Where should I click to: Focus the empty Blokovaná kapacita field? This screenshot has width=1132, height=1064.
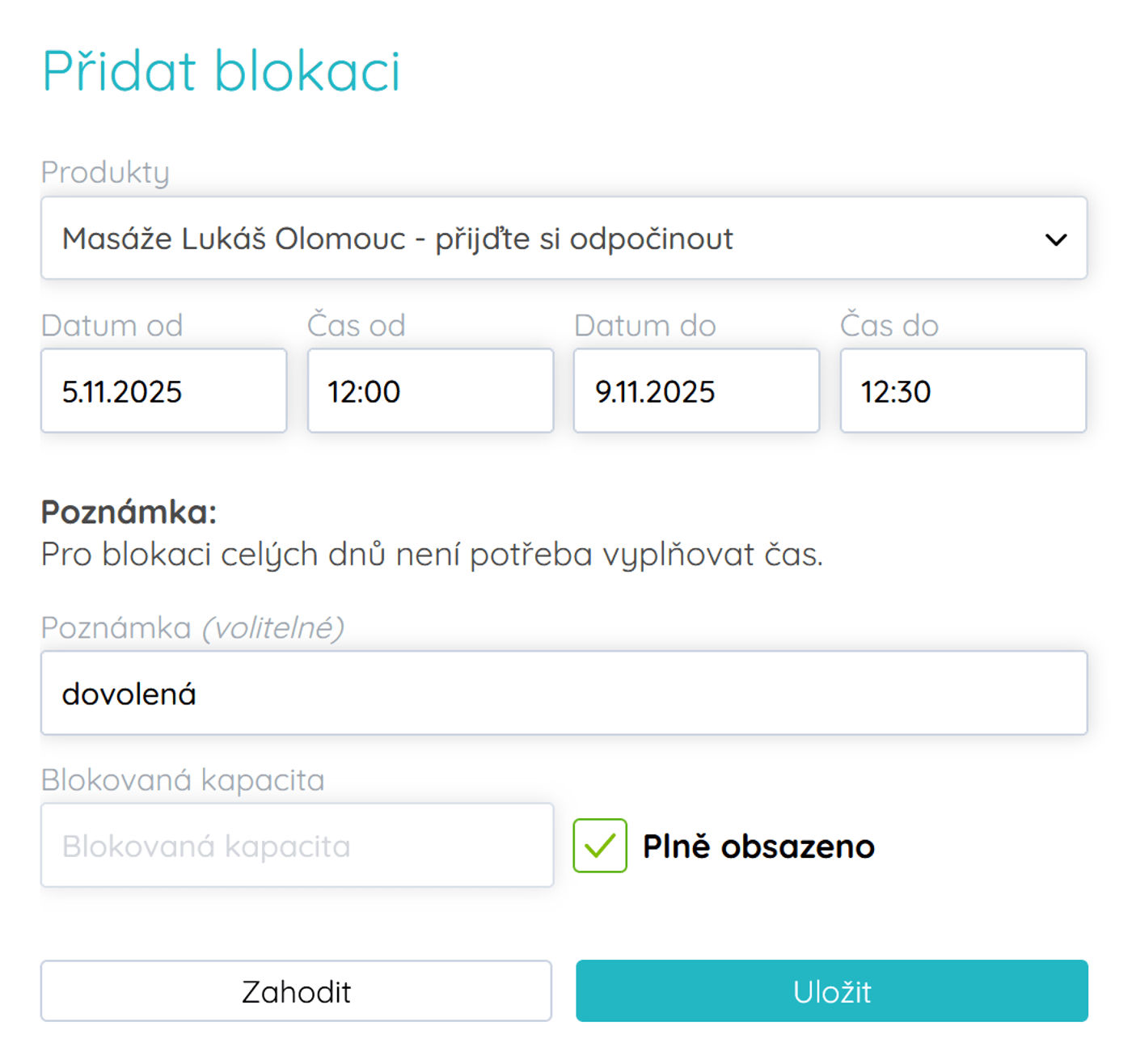(297, 846)
